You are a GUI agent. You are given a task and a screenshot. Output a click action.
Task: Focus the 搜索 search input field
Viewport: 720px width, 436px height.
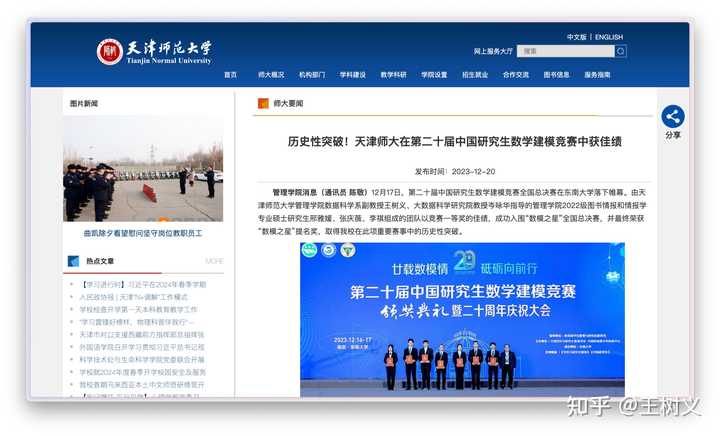click(x=565, y=51)
